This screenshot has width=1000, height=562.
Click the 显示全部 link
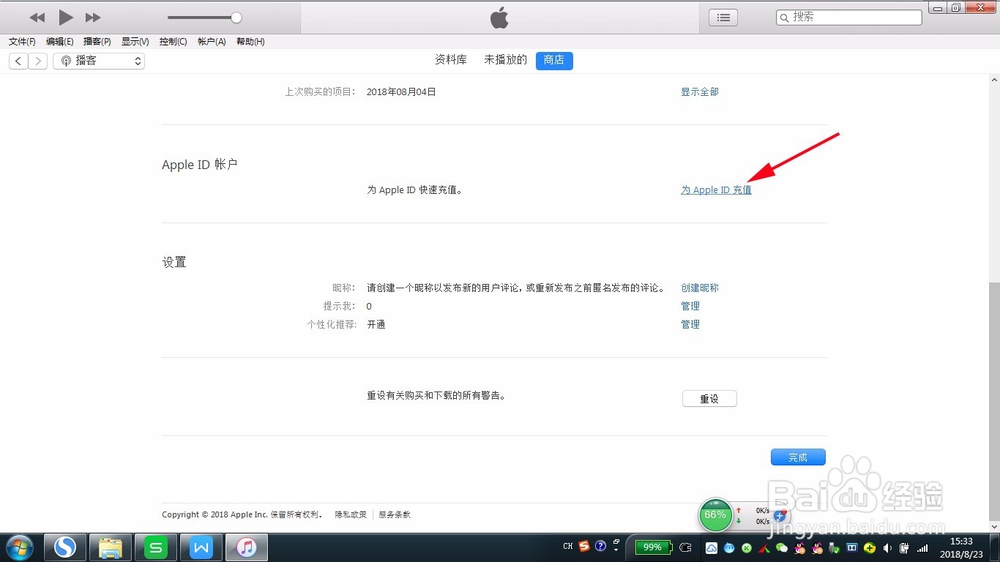click(700, 92)
